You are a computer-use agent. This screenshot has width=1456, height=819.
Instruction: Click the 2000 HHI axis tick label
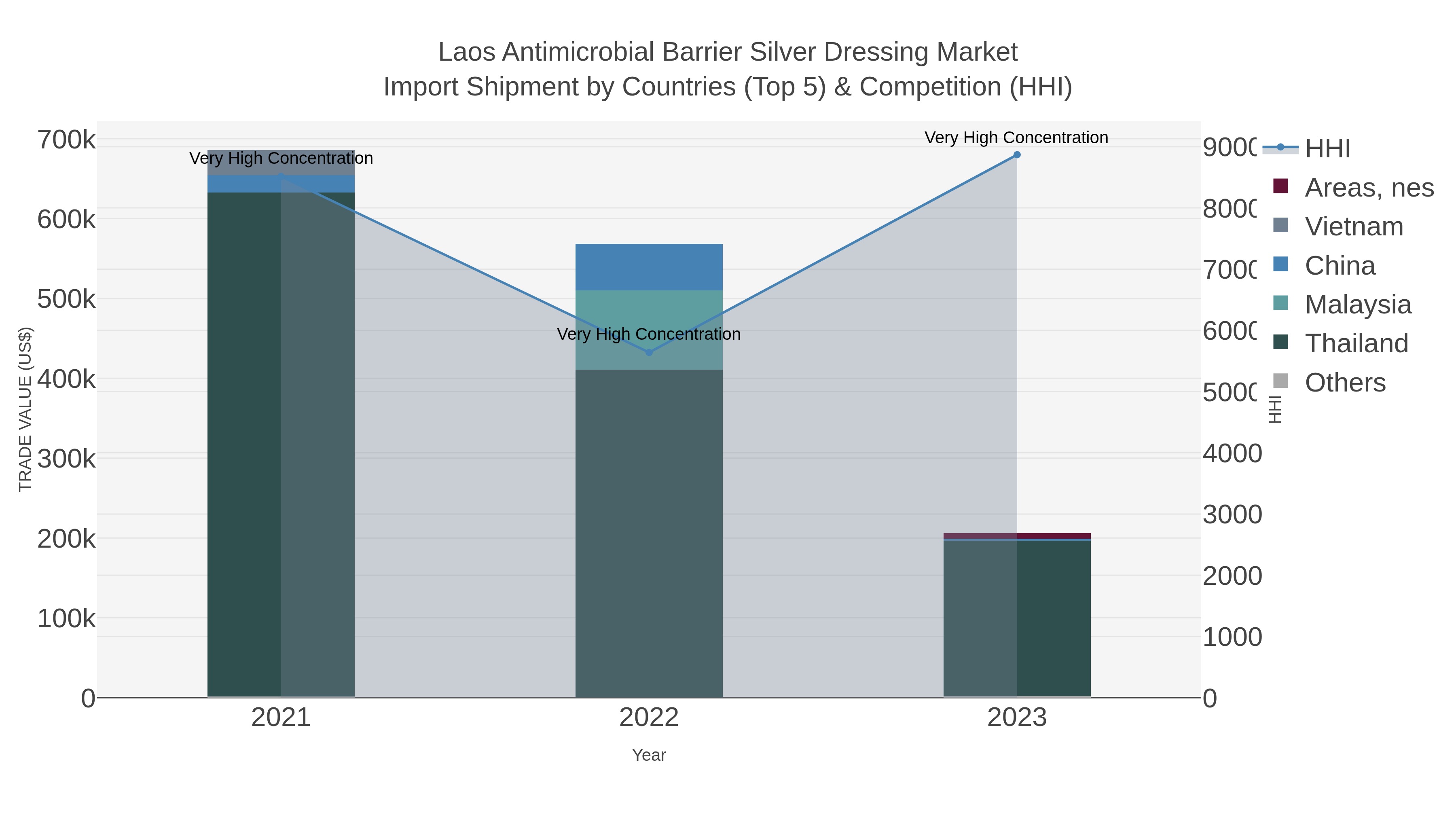(x=1232, y=576)
